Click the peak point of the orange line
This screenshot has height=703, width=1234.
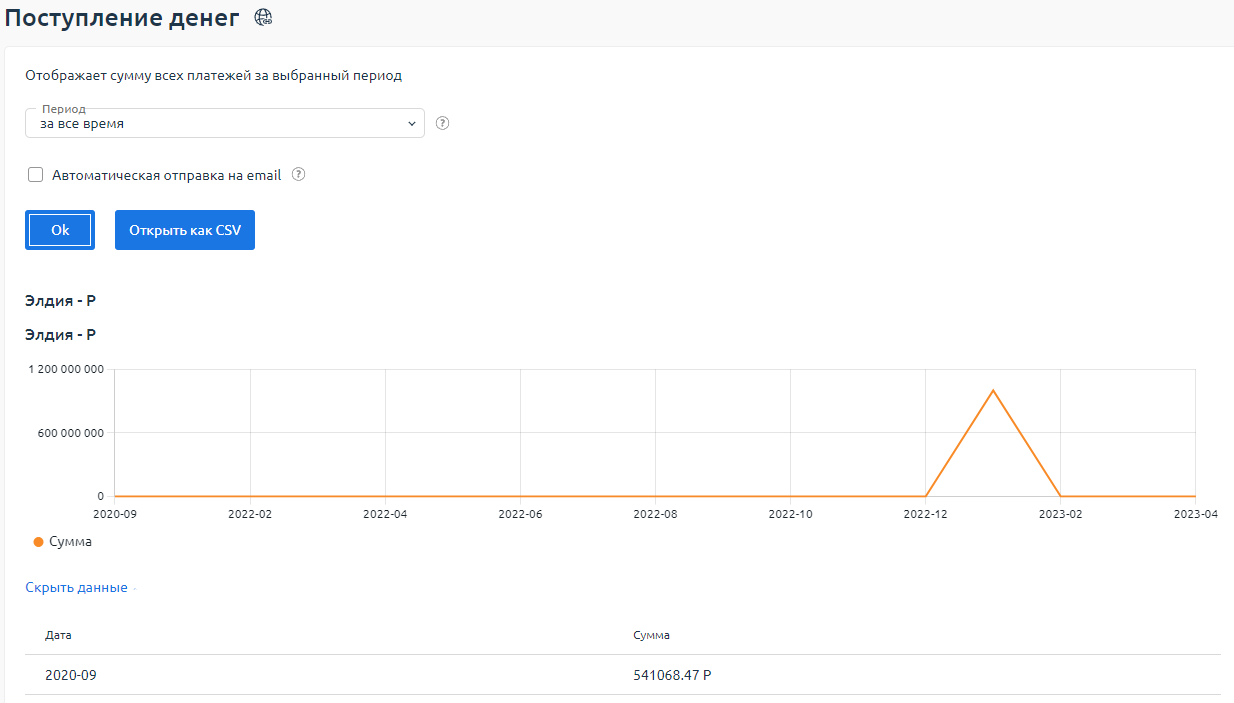click(993, 390)
